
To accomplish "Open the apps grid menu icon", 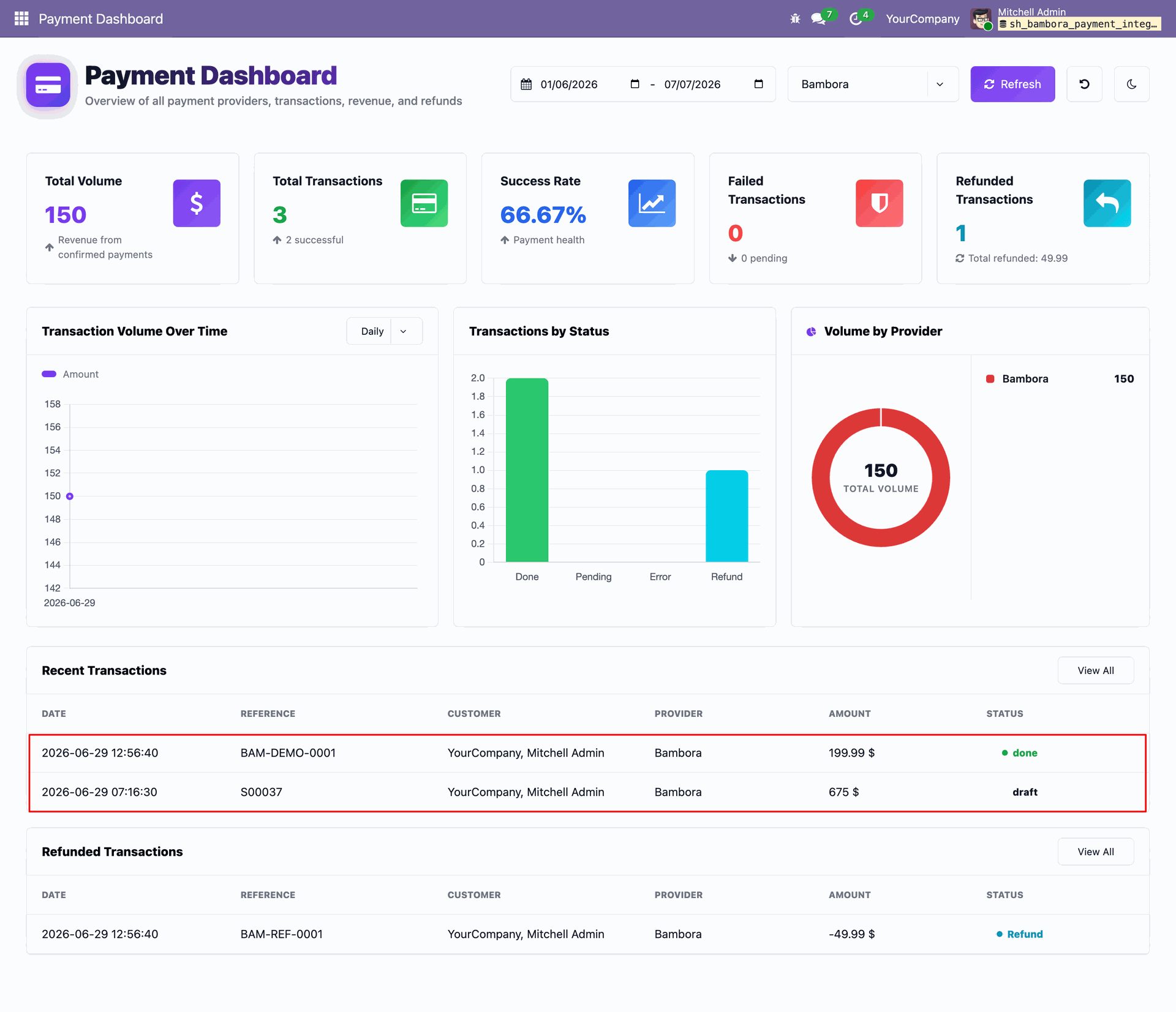I will pyautogui.click(x=21, y=19).
